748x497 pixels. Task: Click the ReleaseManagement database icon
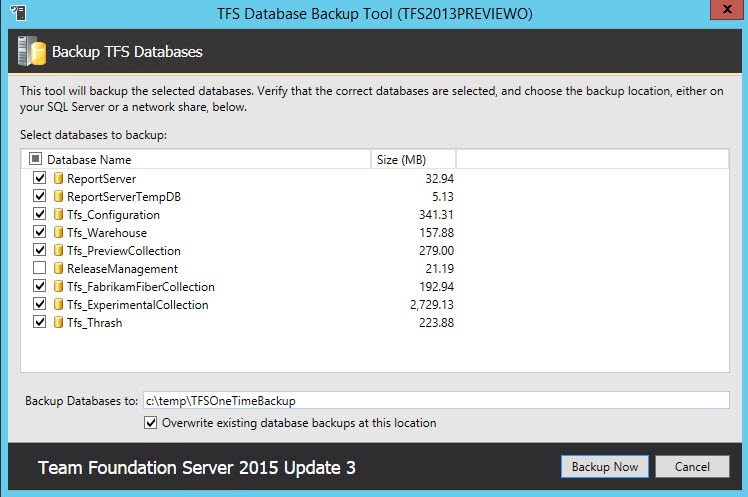58,269
